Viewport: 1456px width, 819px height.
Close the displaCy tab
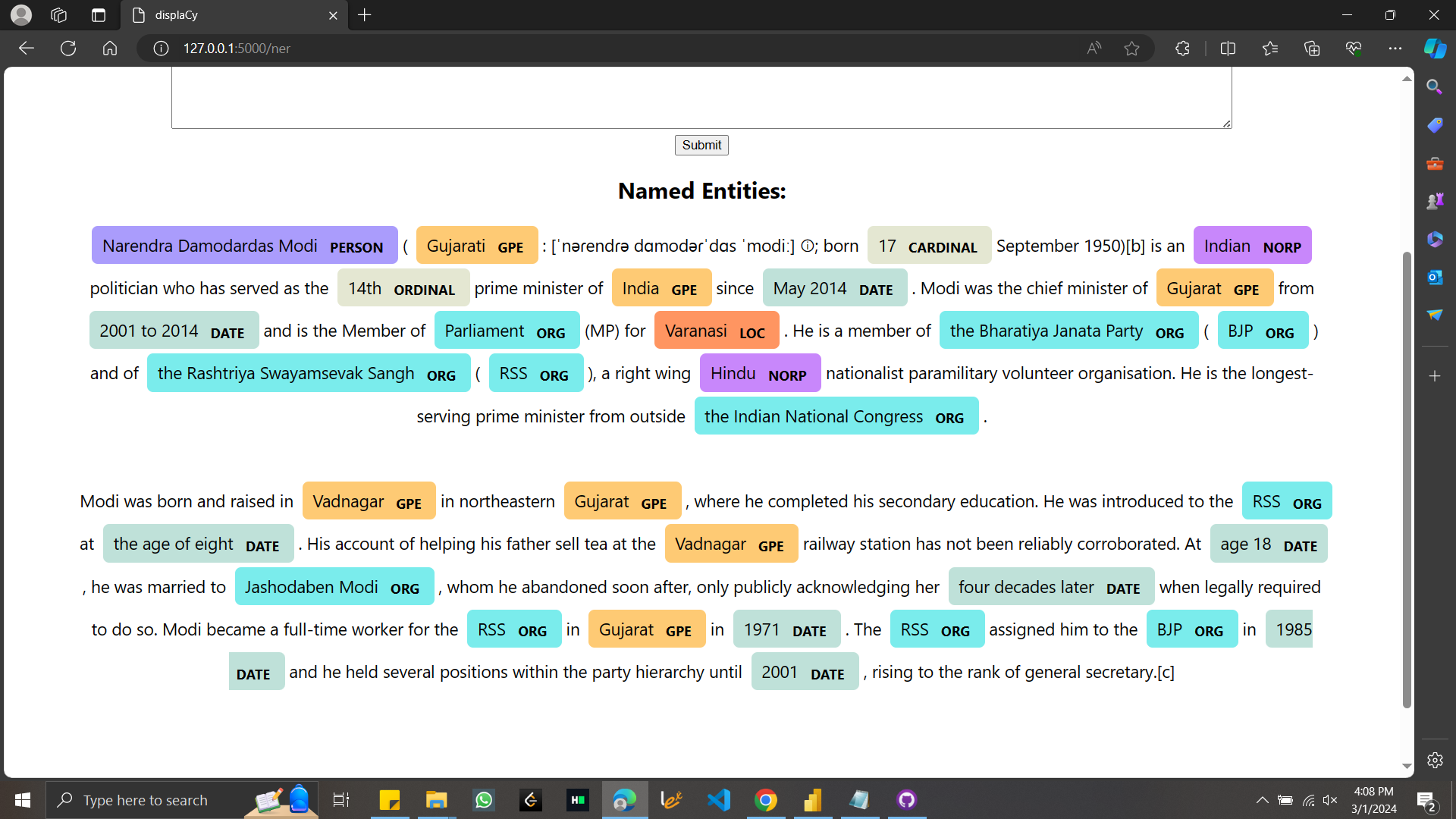(333, 15)
